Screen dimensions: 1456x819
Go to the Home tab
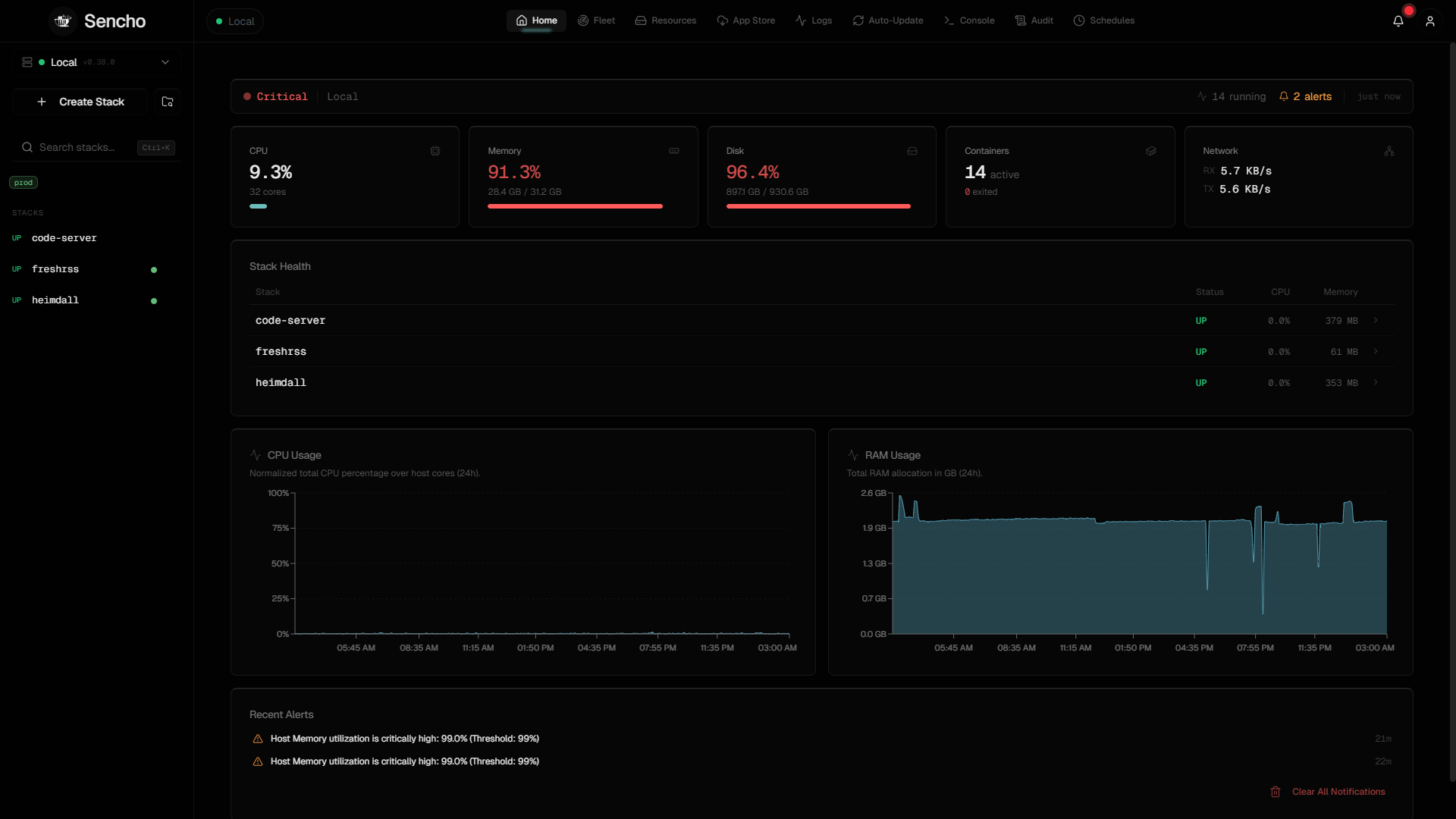(536, 20)
